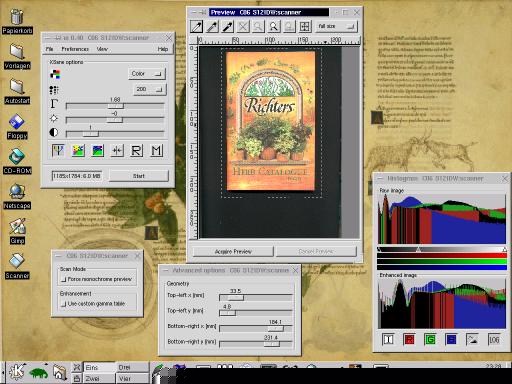This screenshot has height=384, width=512.
Task: Select the white point pipette in Preview
Action: coord(196,26)
